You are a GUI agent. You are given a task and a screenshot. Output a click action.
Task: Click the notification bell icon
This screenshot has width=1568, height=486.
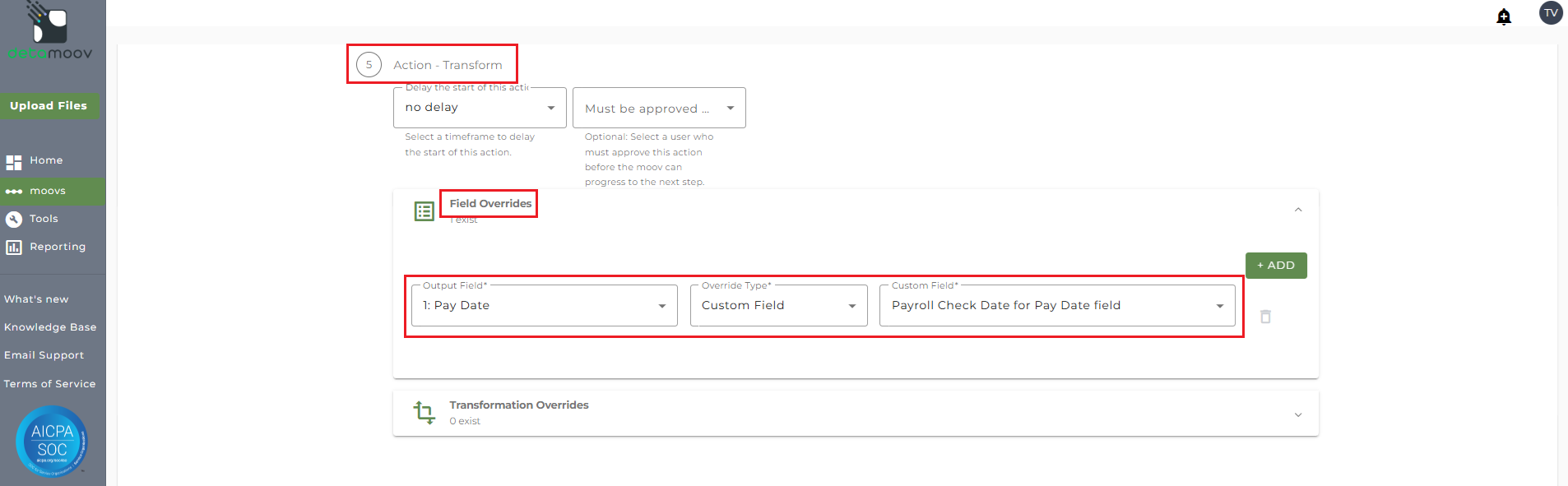click(x=1504, y=16)
